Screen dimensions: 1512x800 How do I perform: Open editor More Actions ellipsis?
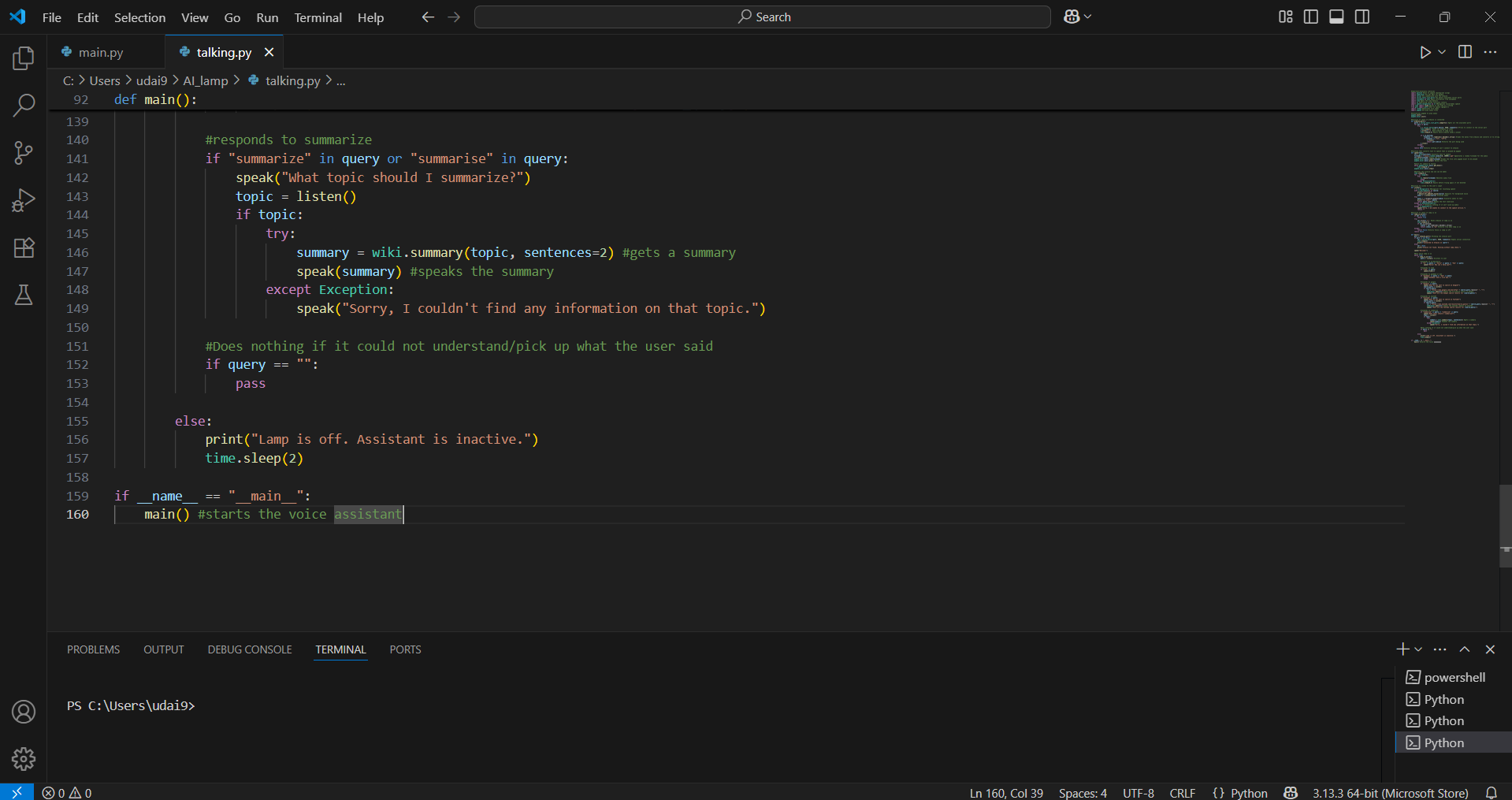tap(1490, 52)
